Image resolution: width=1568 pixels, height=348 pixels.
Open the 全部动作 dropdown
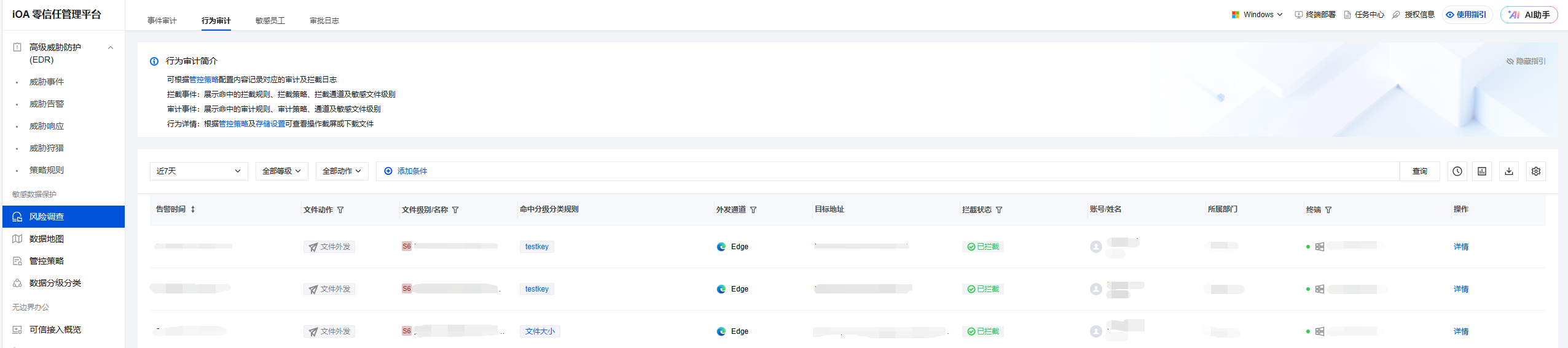coord(342,171)
